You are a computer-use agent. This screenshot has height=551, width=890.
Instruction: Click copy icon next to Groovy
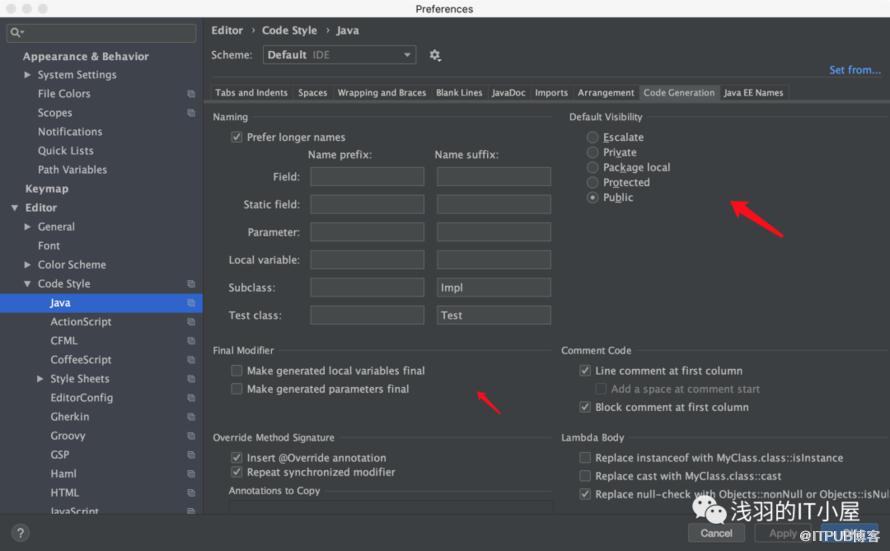click(x=191, y=436)
